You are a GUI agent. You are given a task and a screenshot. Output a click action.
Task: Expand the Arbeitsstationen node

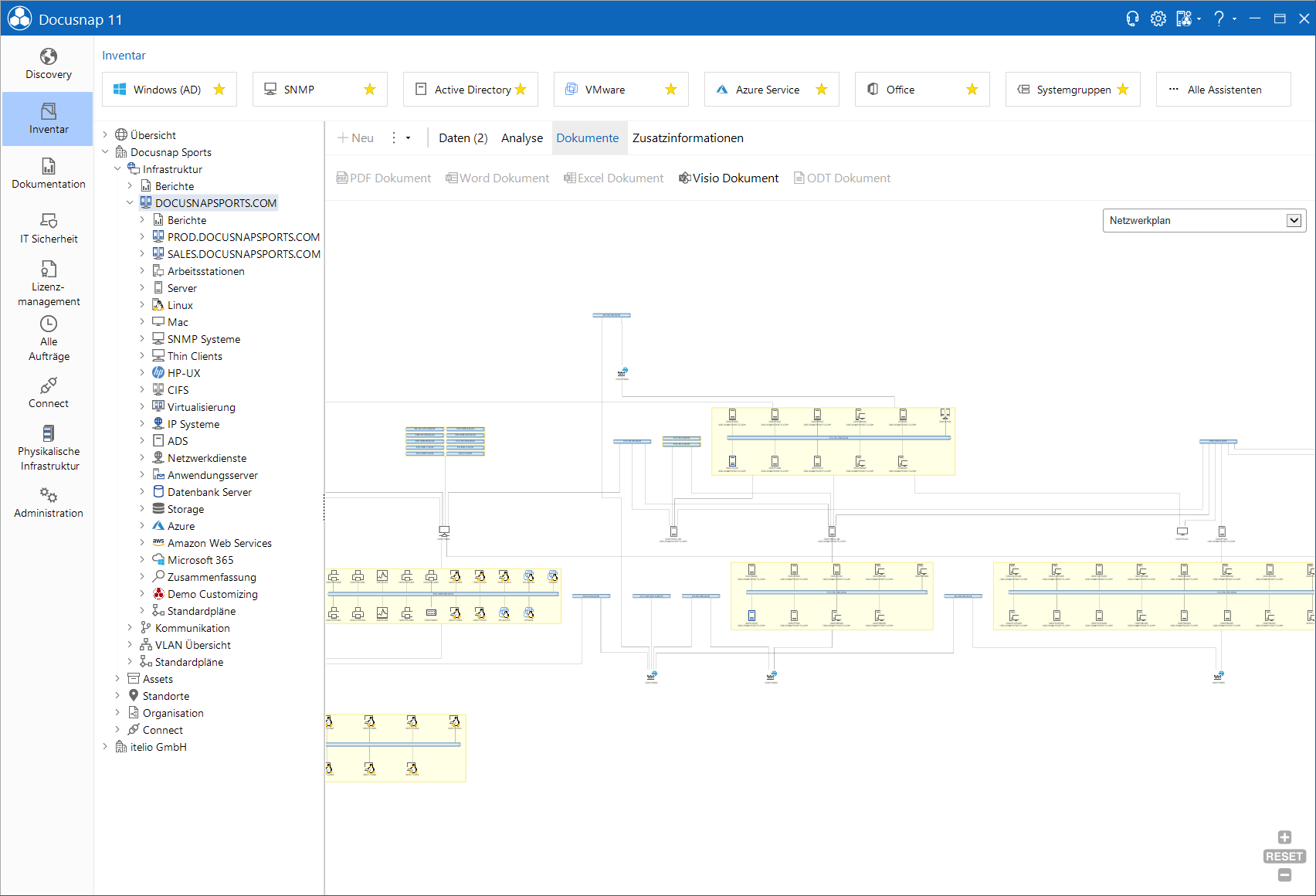click(142, 271)
